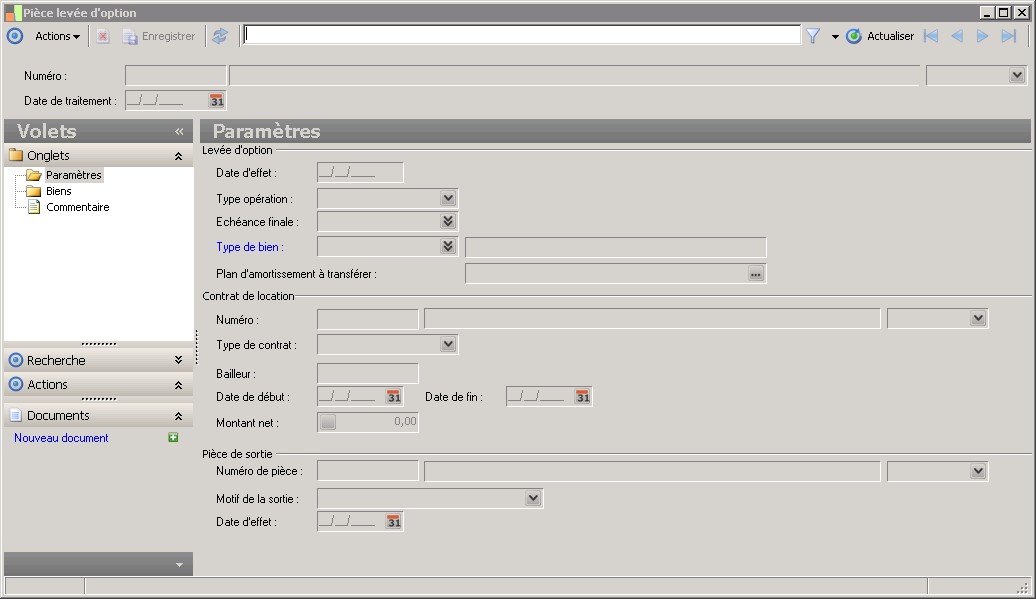Go to the previous record
This screenshot has width=1036, height=599.
[x=957, y=36]
